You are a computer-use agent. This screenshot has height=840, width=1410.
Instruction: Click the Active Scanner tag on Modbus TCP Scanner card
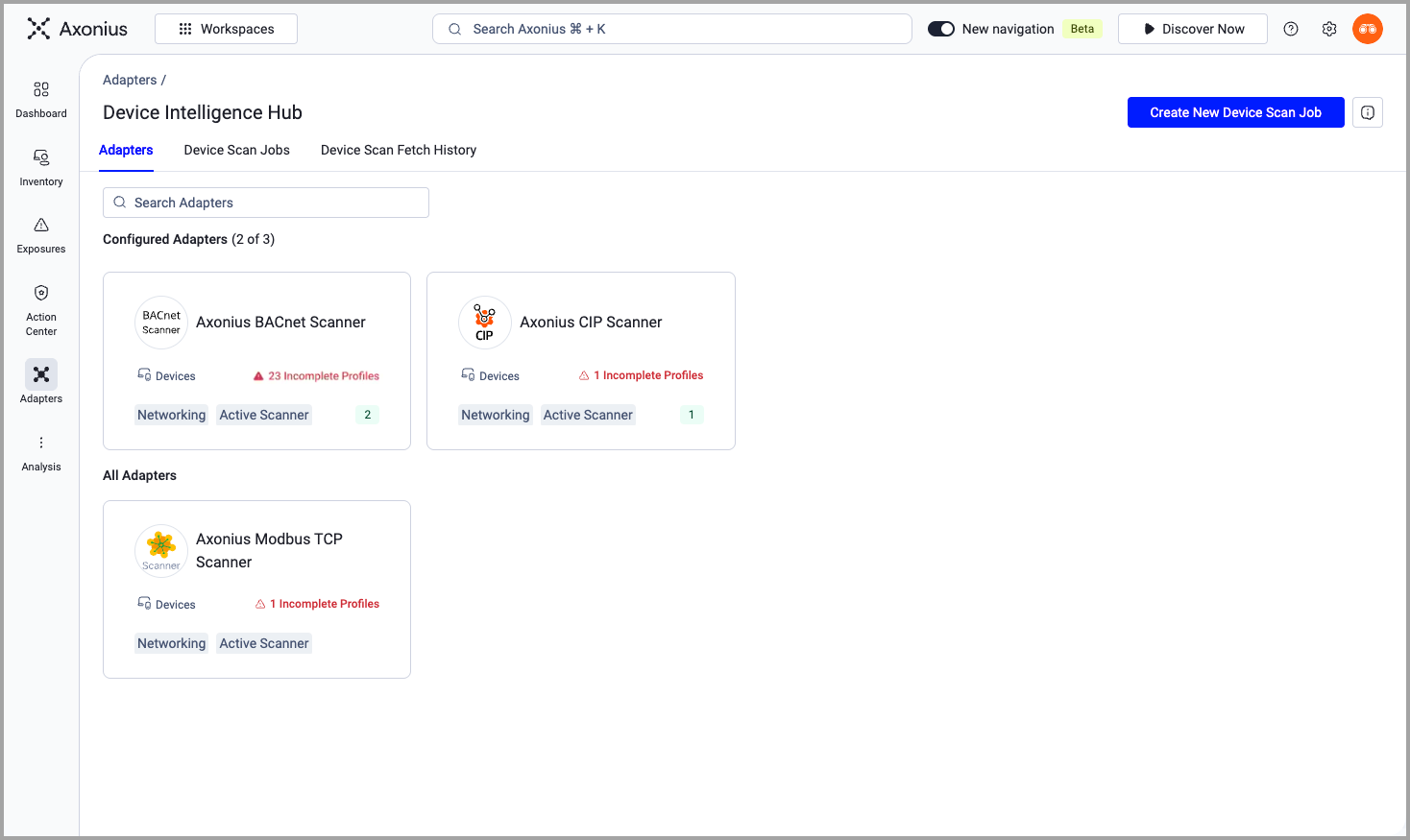tap(264, 643)
